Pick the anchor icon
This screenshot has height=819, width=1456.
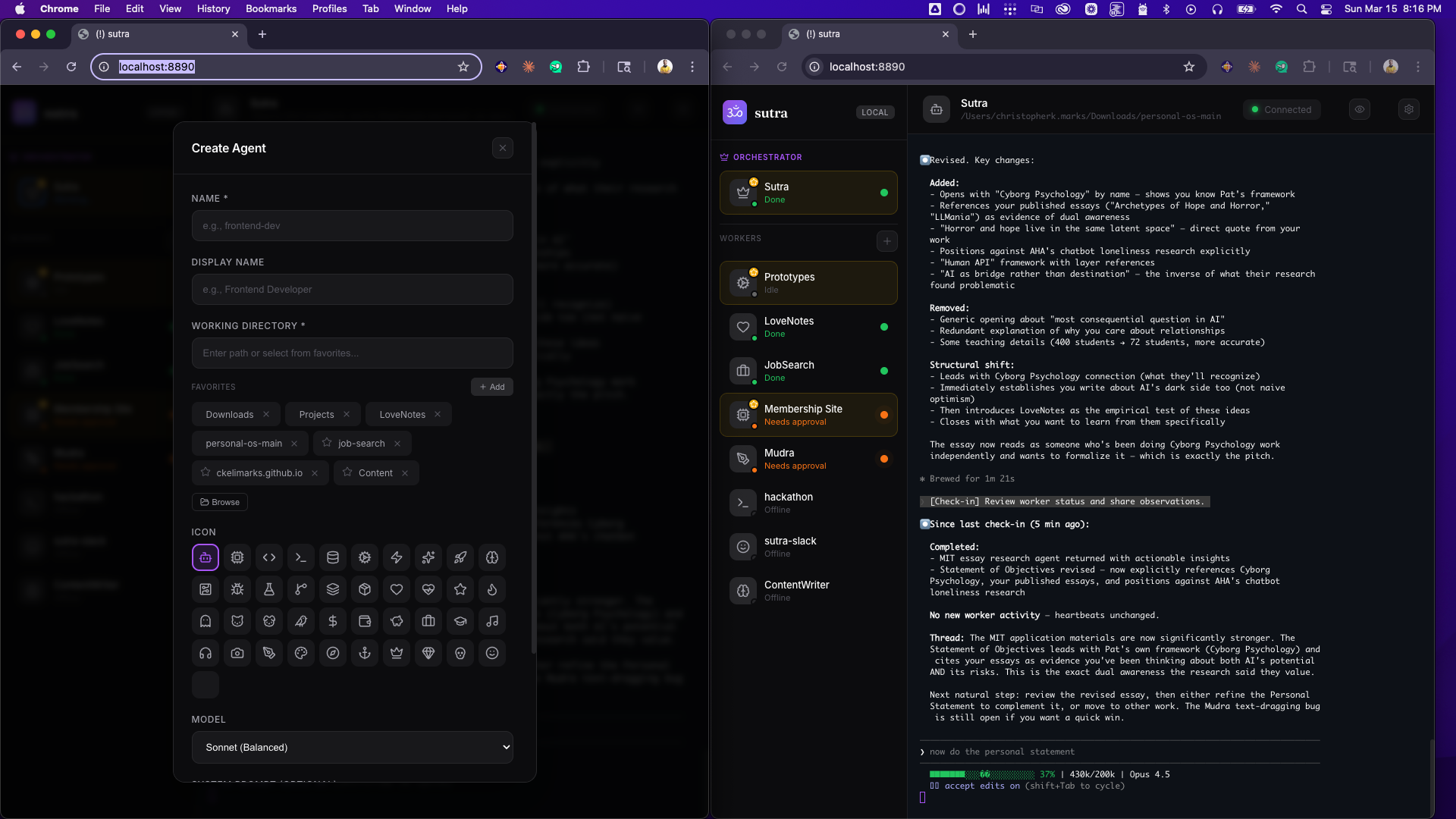point(365,653)
